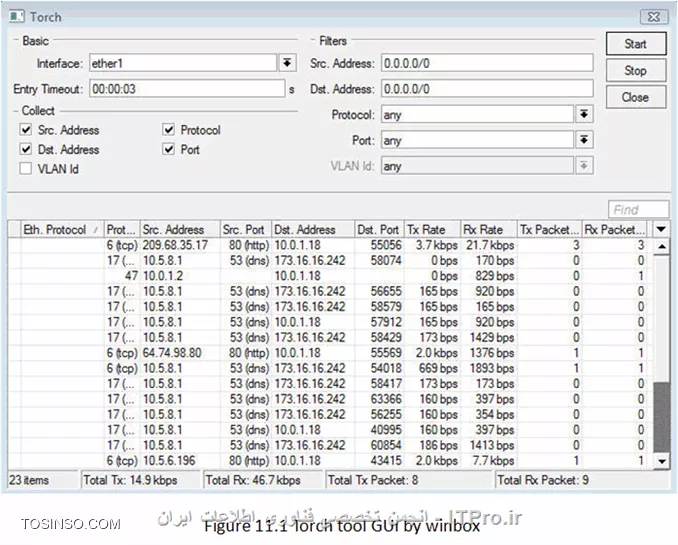Screen dimensions: 678x545
Task: Select the row with source 10.0.1.2
Action: click(x=330, y=276)
